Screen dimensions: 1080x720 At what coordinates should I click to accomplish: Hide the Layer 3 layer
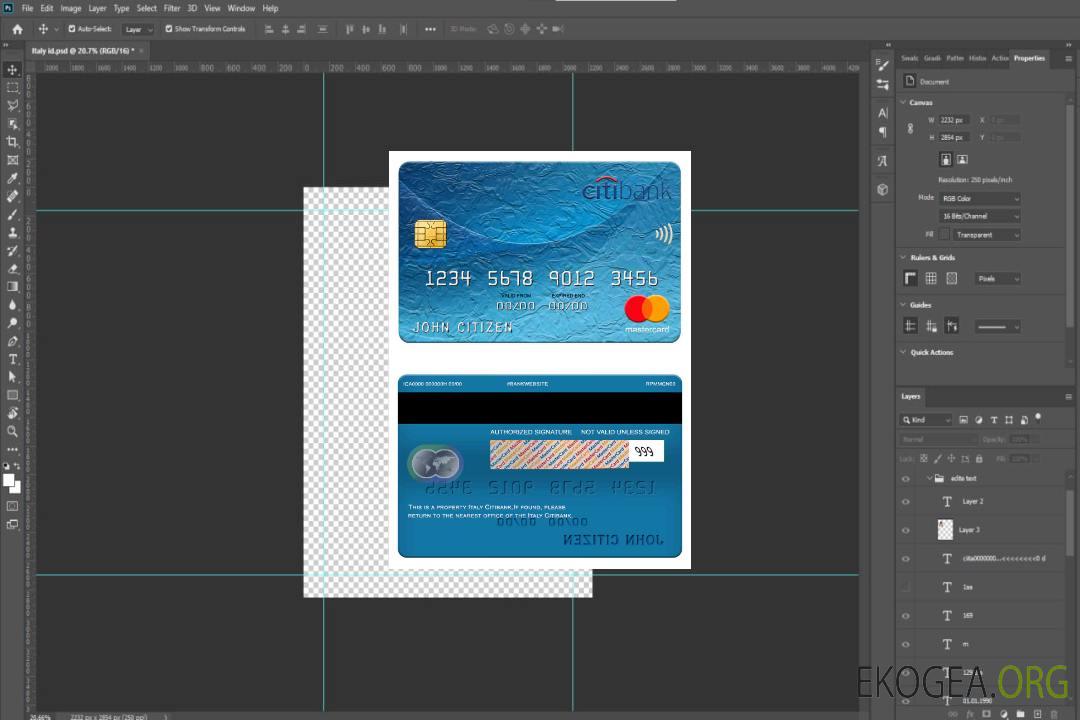(906, 531)
